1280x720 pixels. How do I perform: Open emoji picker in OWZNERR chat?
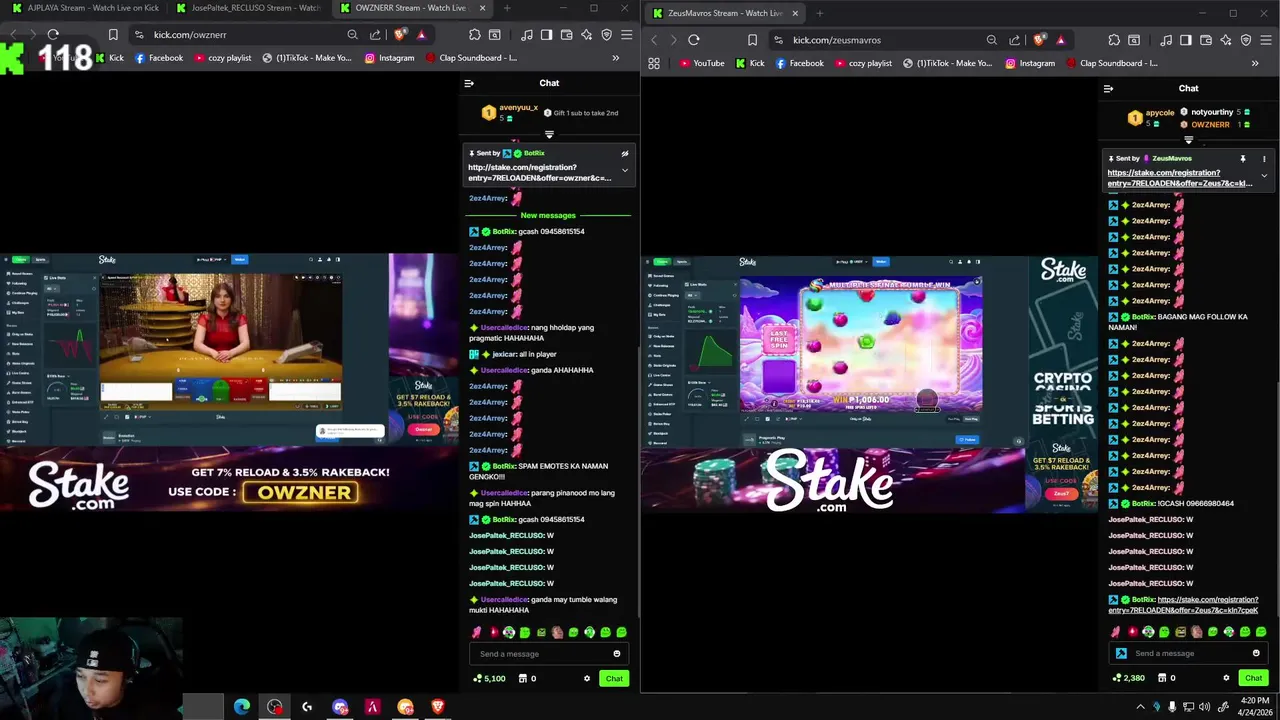click(616, 654)
